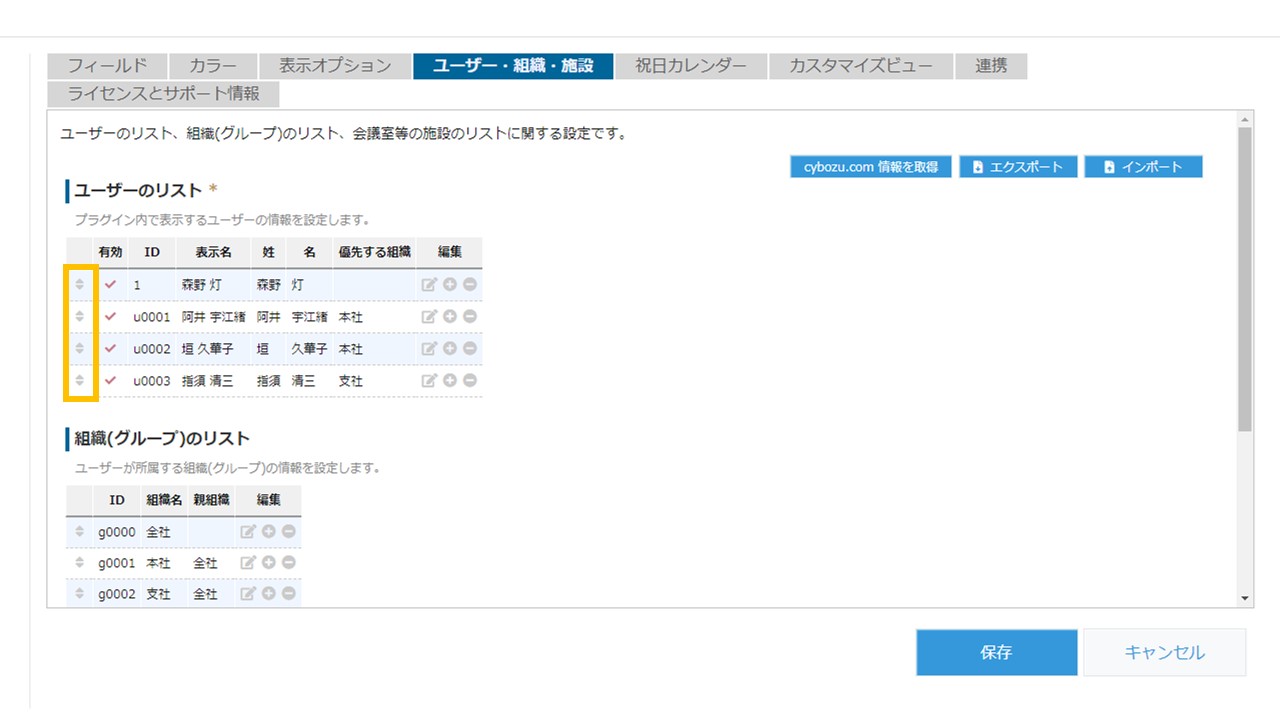Click the cybozu.com 情報を取得 button
The image size is (1280, 720).
click(x=870, y=167)
